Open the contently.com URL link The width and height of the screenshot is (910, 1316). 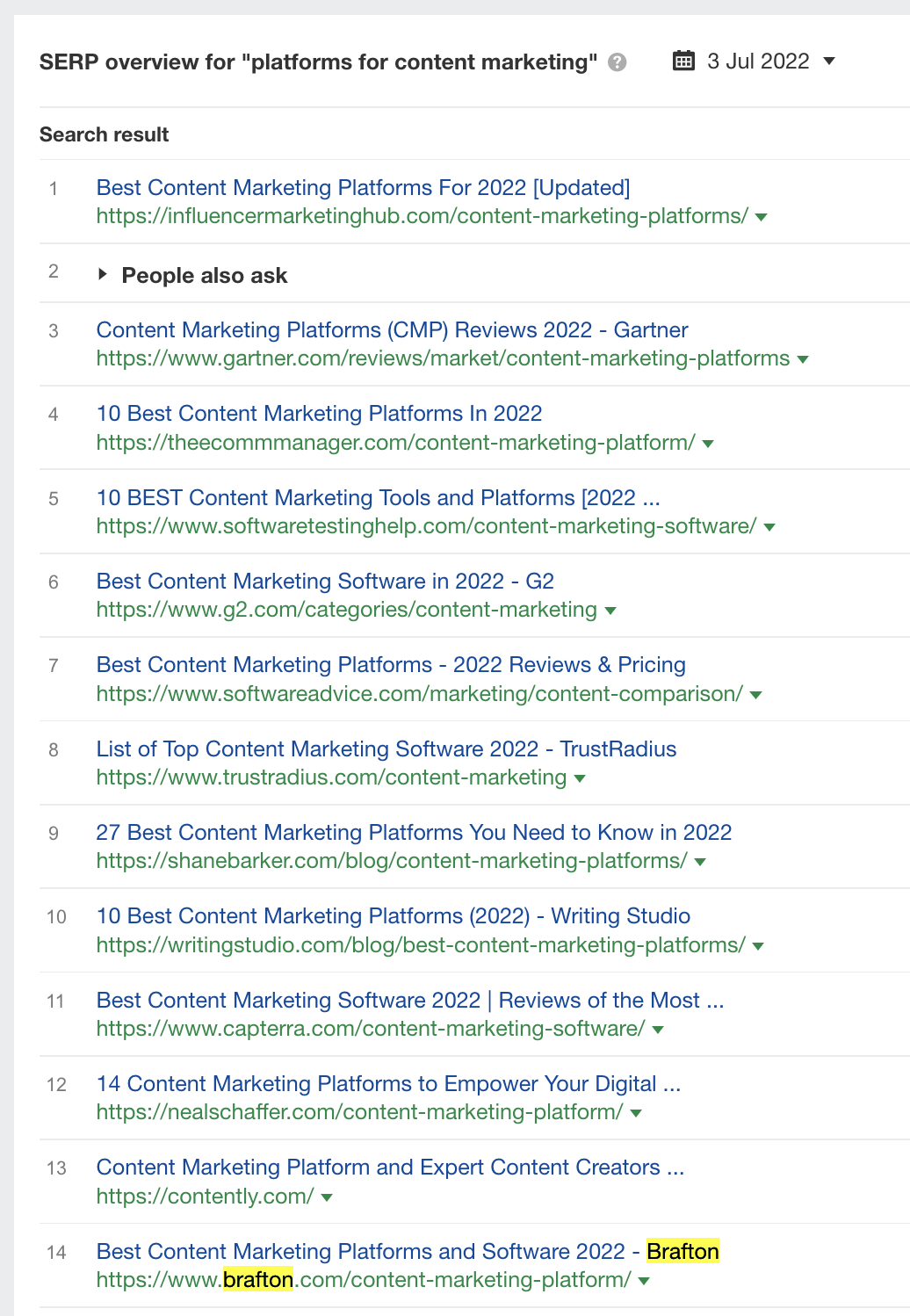pyautogui.click(x=205, y=1197)
